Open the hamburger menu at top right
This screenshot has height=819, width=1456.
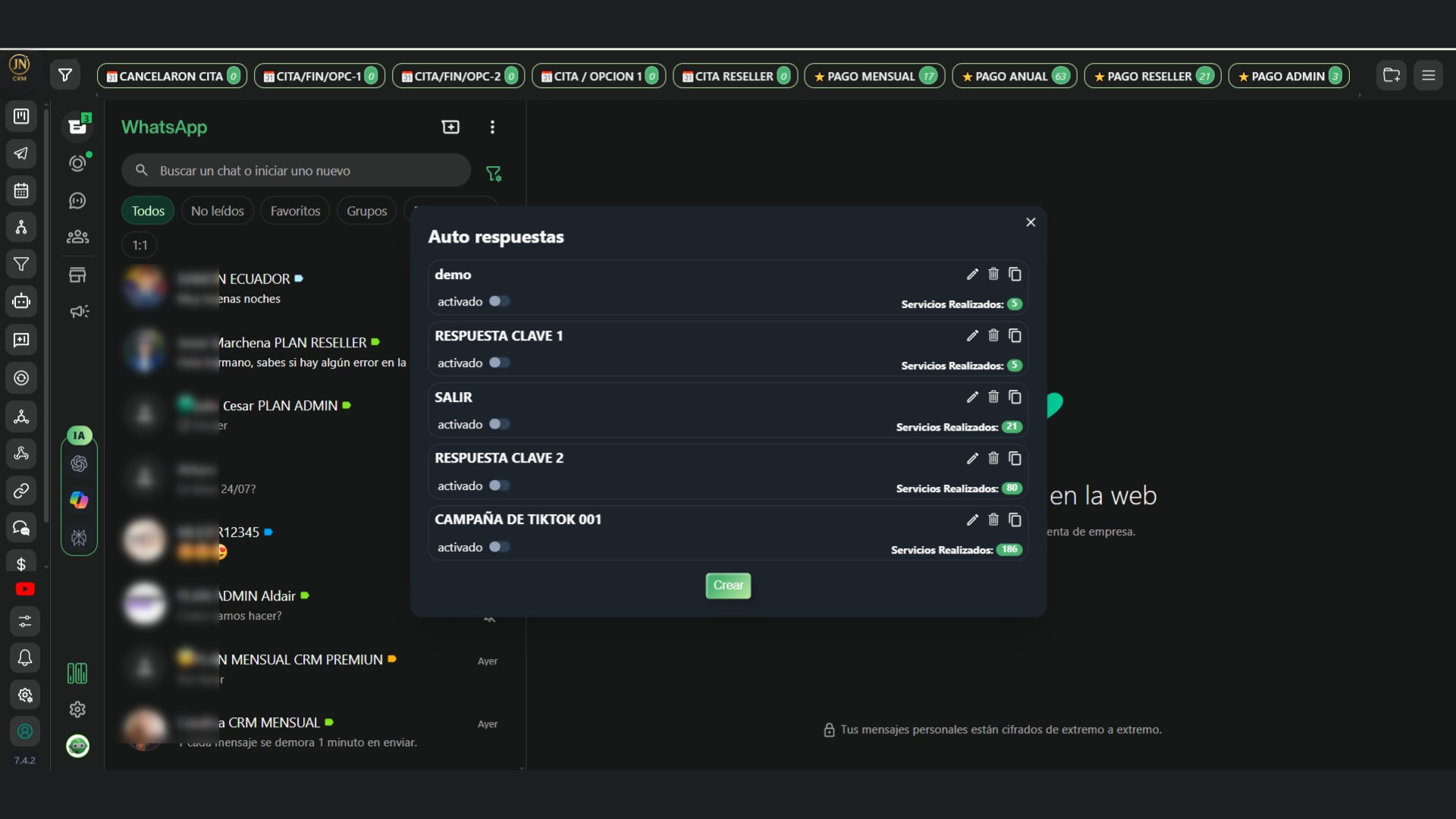1428,75
